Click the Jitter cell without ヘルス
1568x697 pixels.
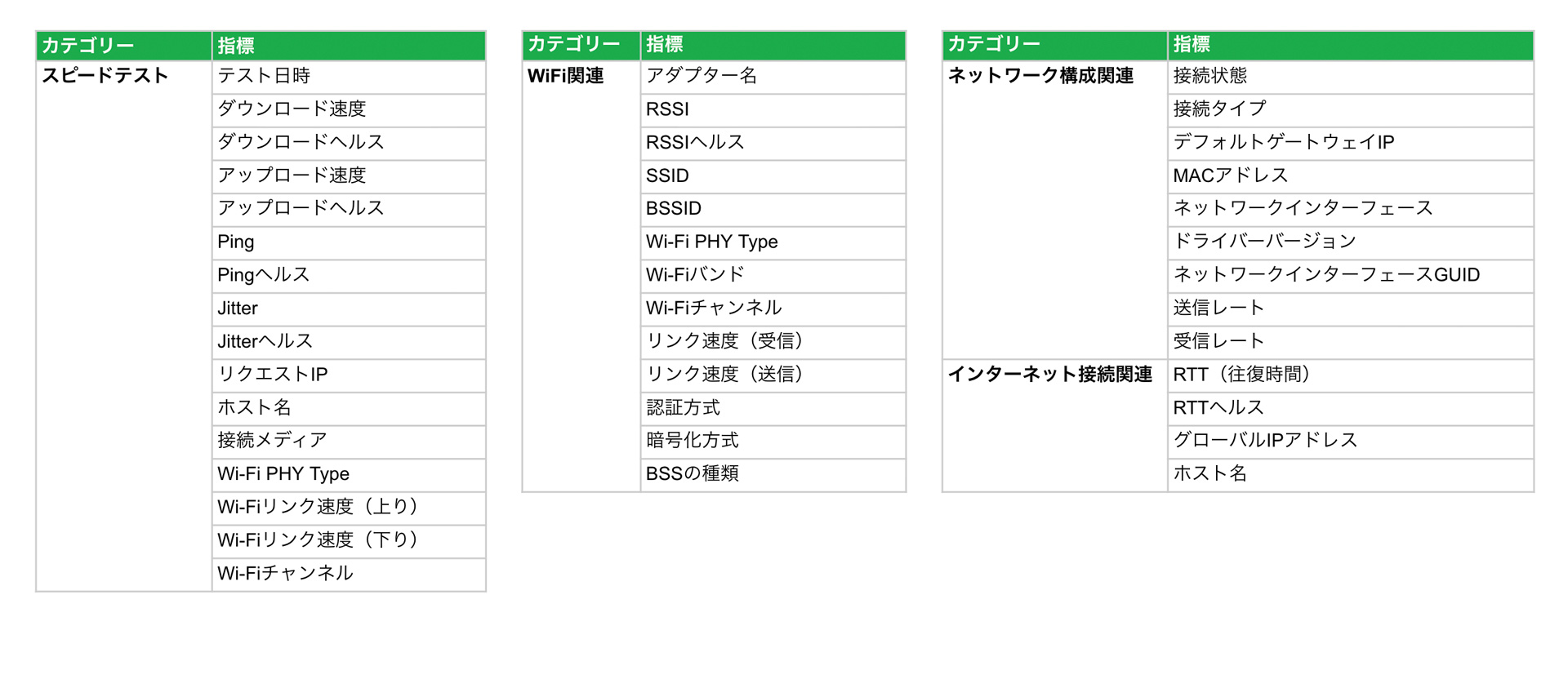pos(238,309)
